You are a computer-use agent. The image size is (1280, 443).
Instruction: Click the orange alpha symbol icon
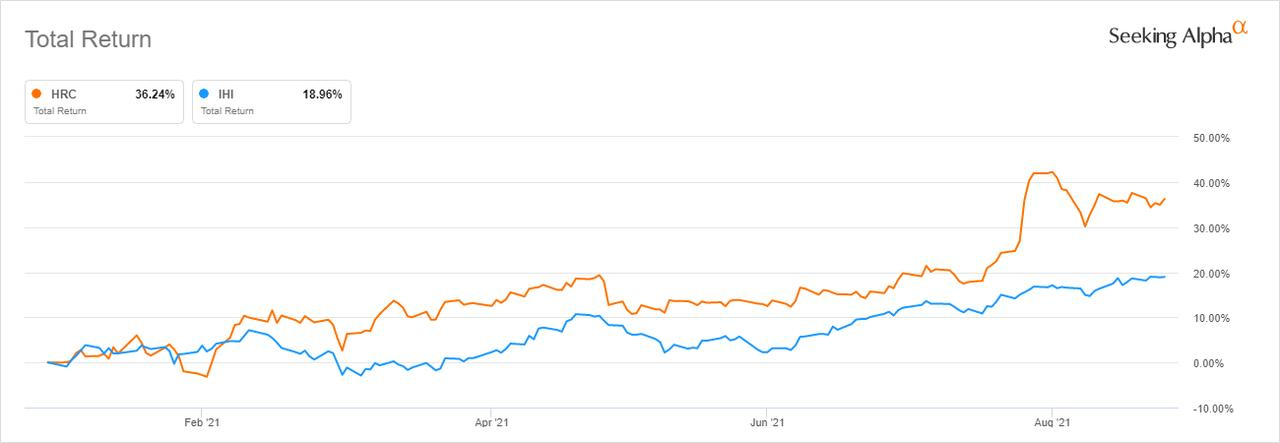click(1241, 30)
